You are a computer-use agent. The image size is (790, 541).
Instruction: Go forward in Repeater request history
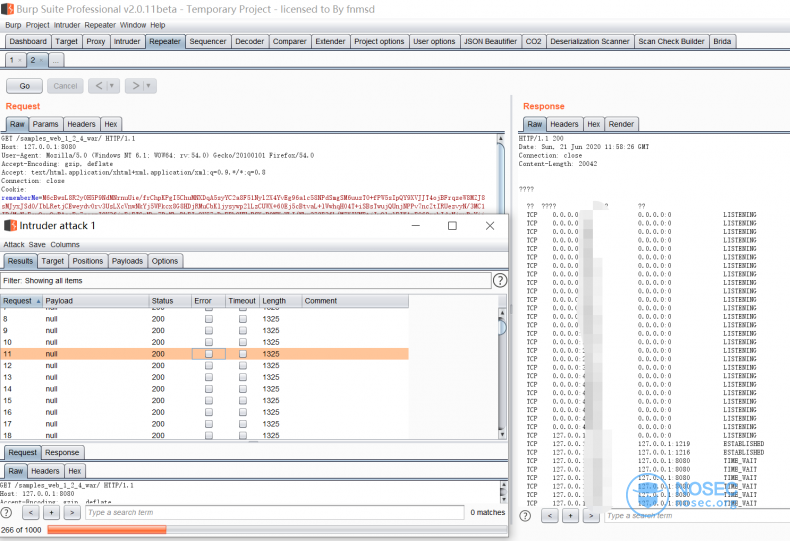click(x=136, y=86)
